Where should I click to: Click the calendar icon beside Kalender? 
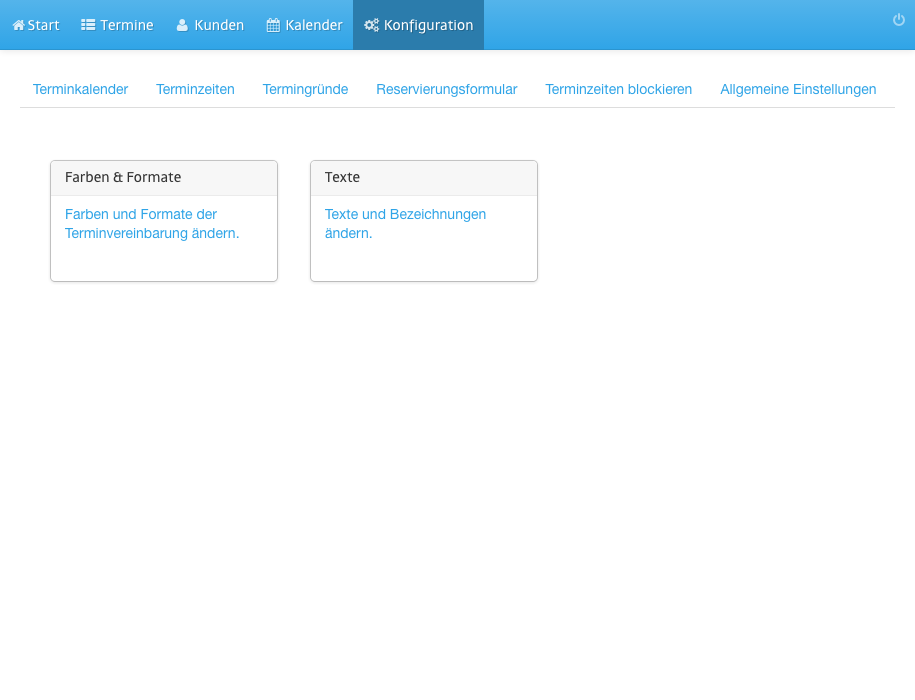(273, 25)
